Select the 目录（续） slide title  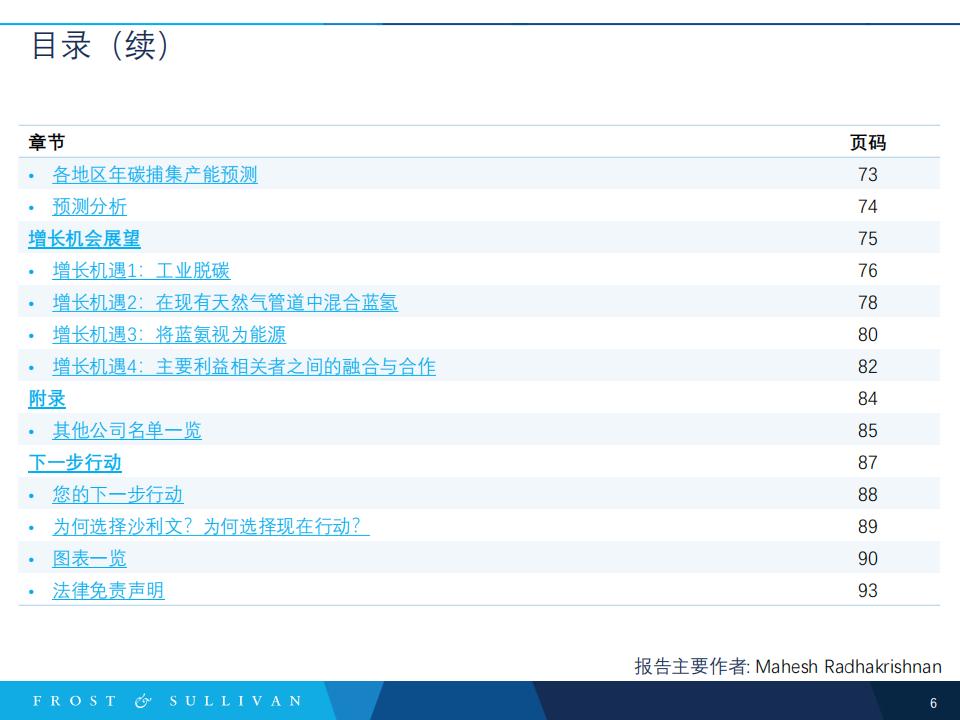pos(100,45)
